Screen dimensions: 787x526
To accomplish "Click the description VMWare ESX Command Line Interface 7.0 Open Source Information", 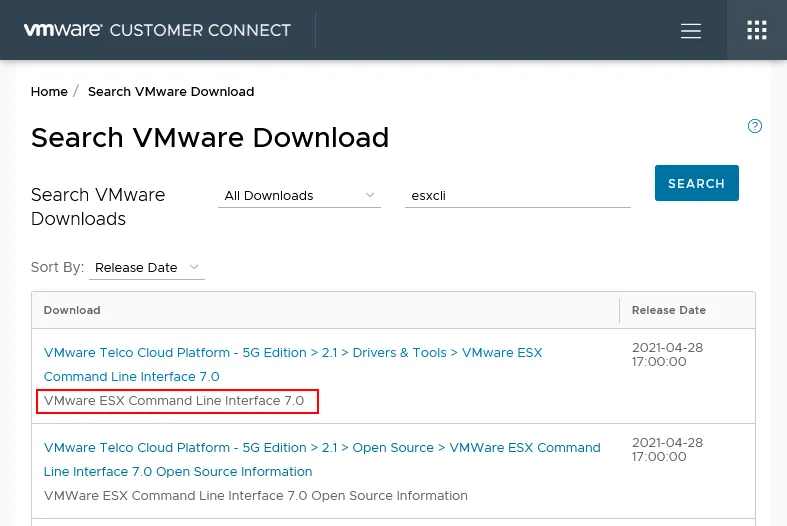I will [x=255, y=496].
